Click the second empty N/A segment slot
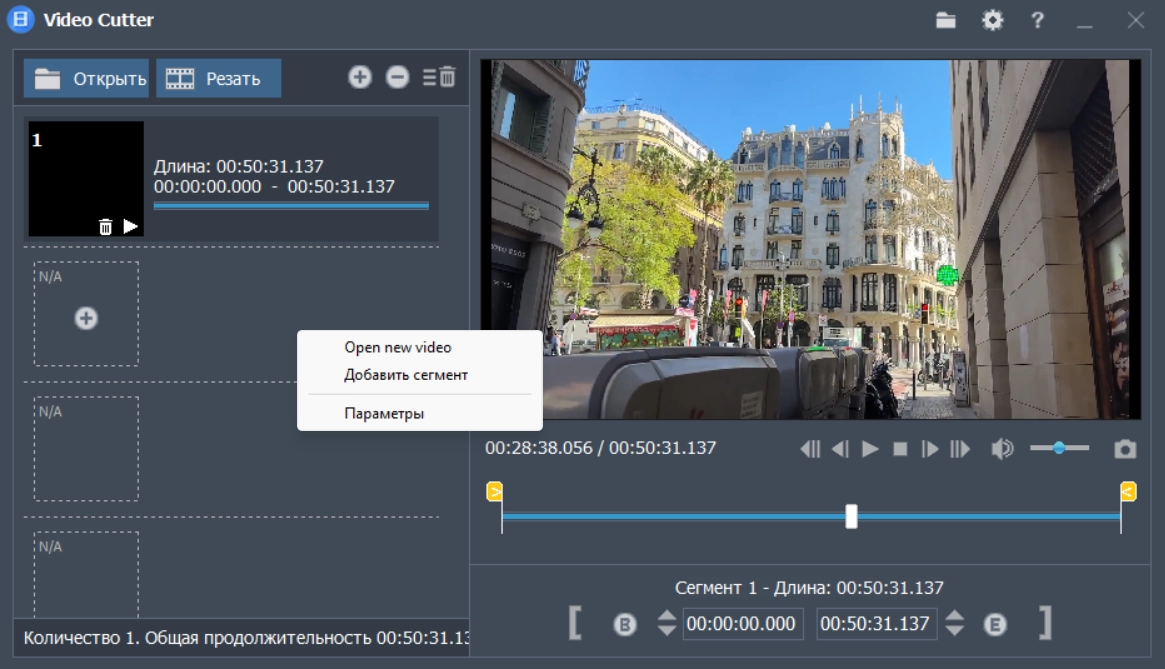This screenshot has width=1165, height=669. click(86, 449)
